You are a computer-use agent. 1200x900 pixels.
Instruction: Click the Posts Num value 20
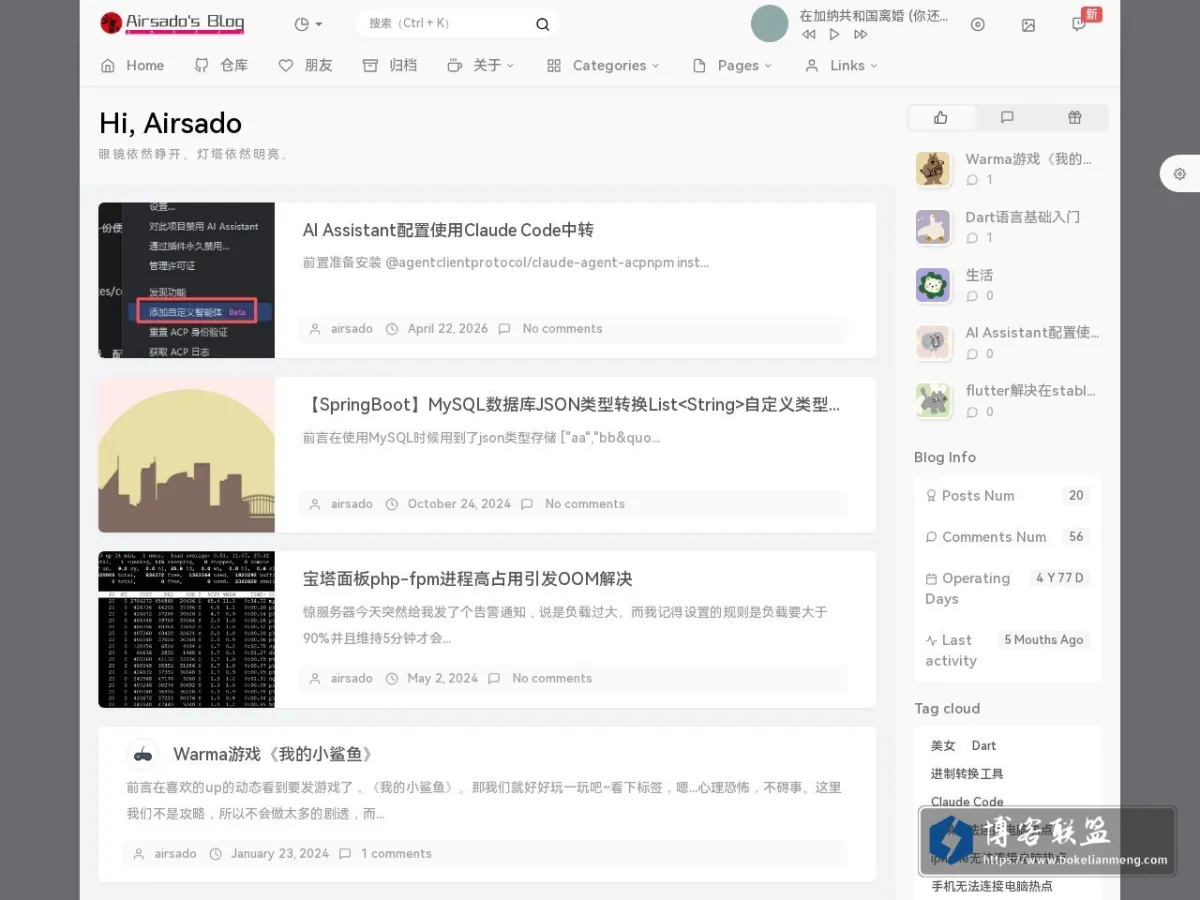1076,495
